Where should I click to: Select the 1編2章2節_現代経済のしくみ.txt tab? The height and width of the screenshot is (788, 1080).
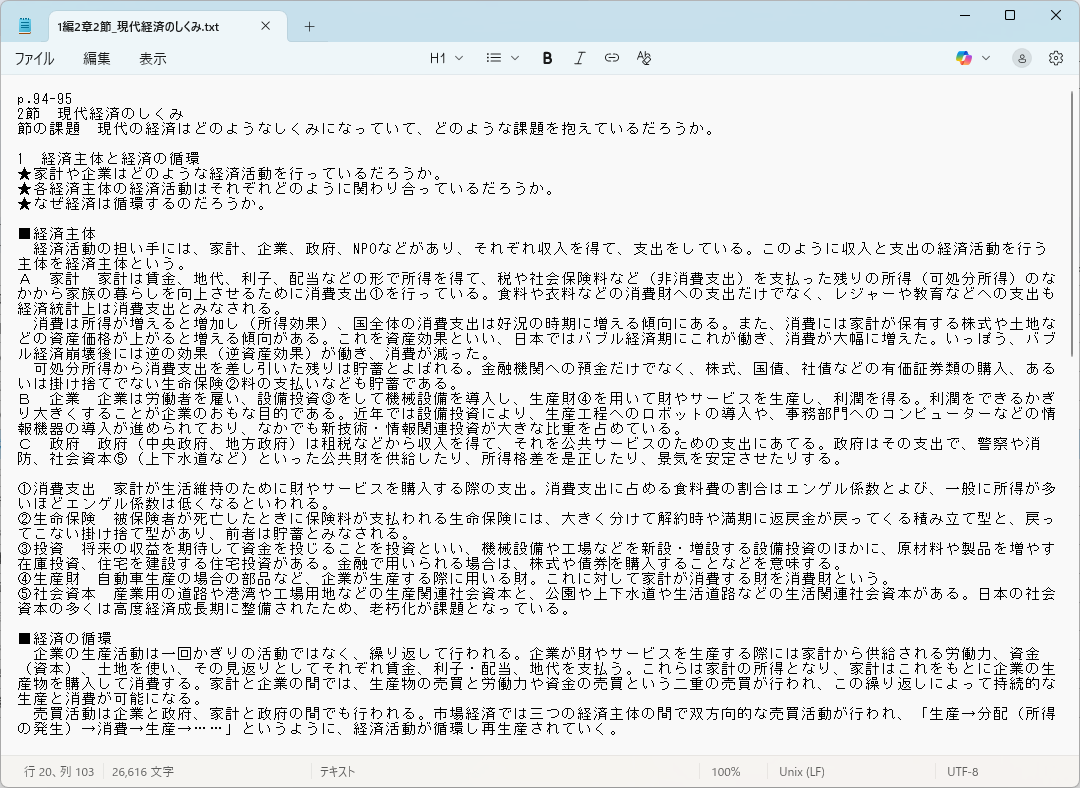138,26
